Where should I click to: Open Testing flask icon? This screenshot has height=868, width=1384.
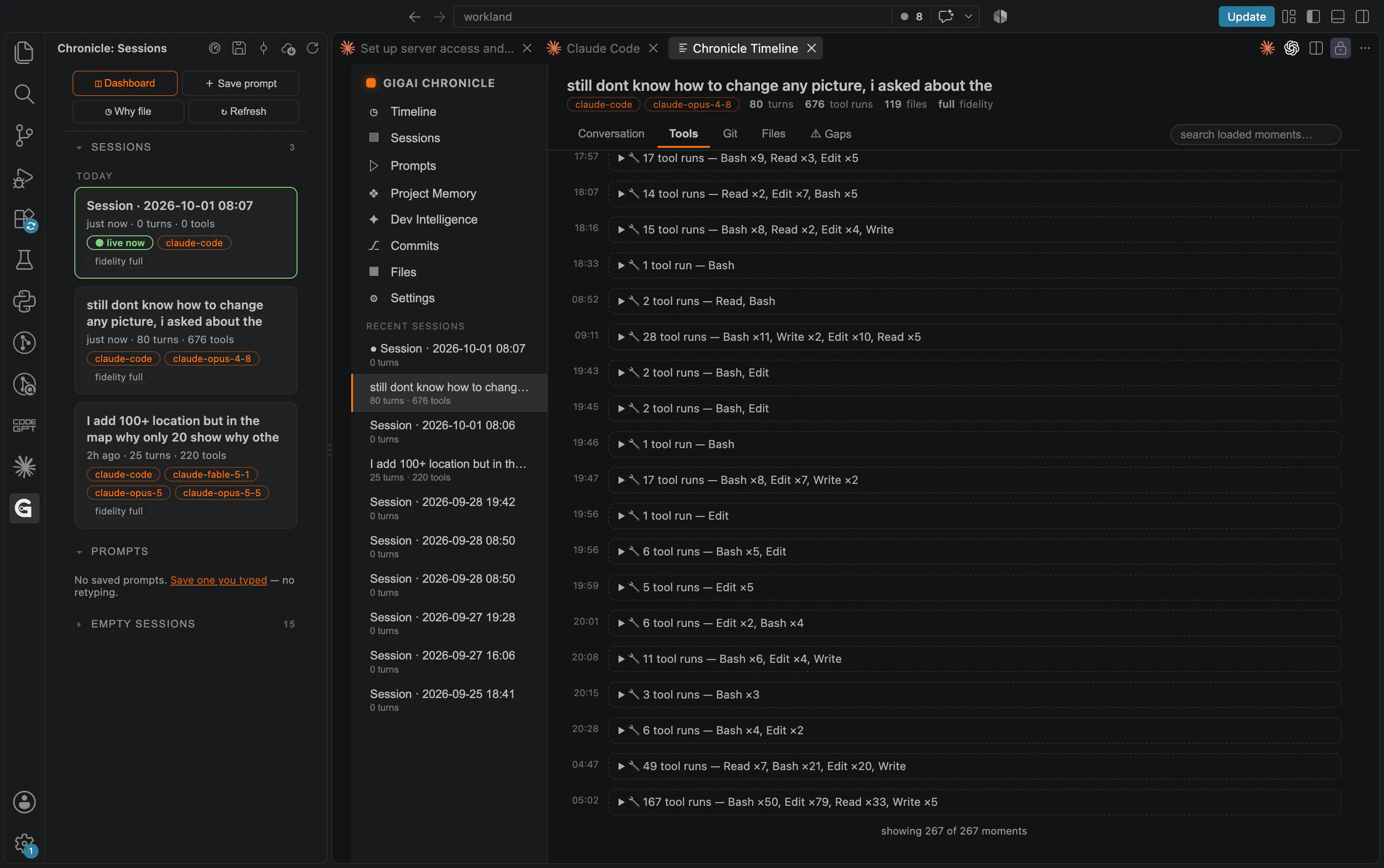(x=24, y=260)
